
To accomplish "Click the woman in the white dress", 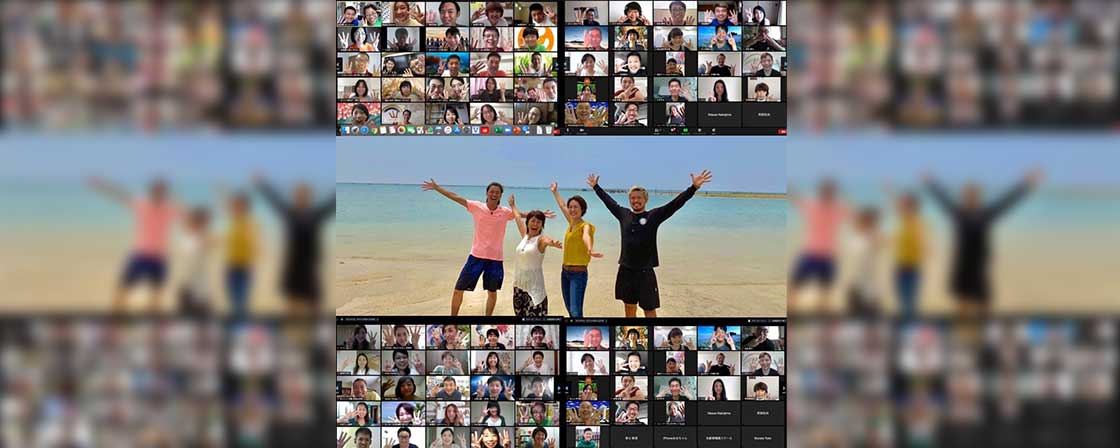I will [x=530, y=265].
